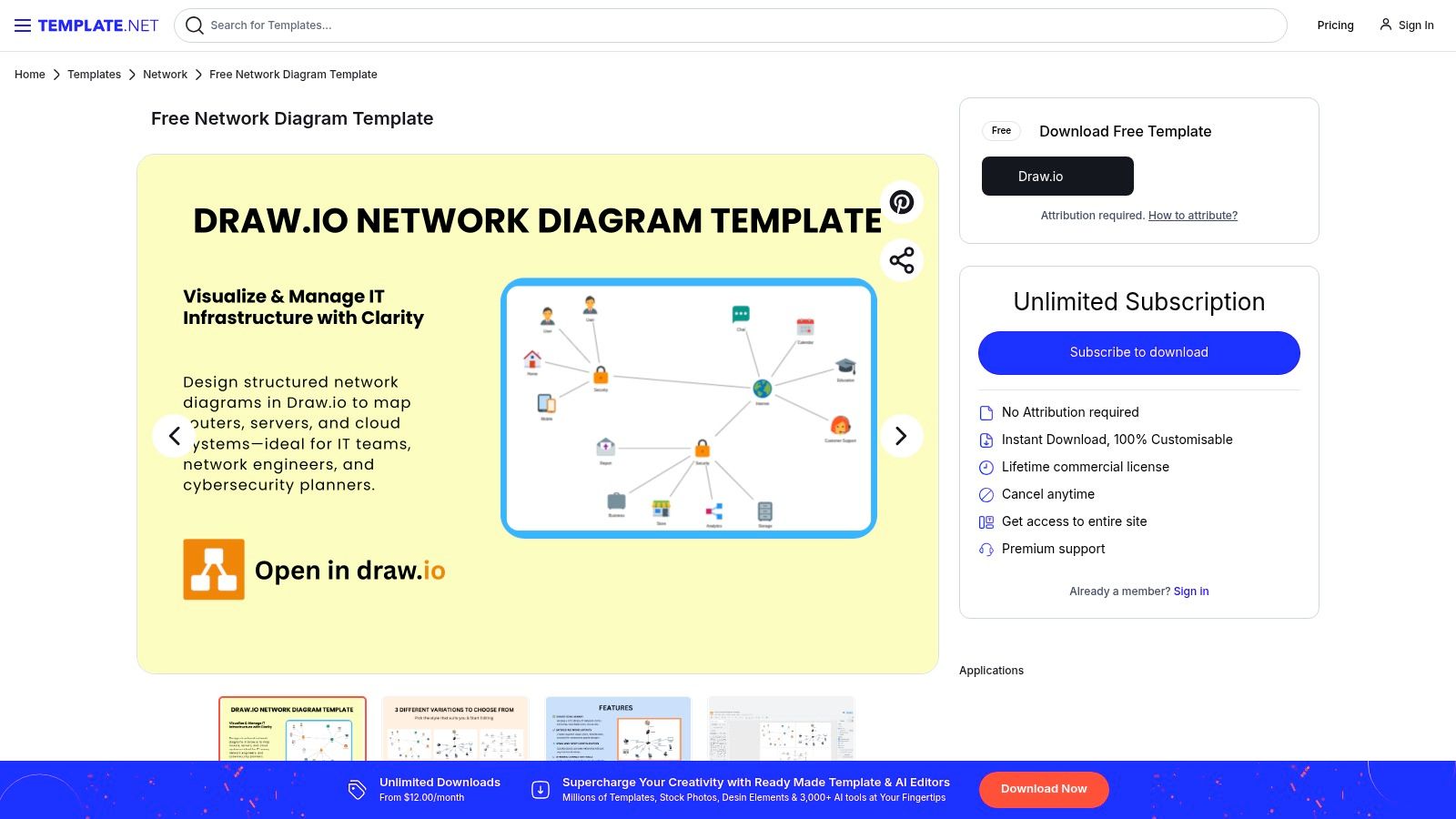Click Lifetime commercial license text
1456x819 pixels.
(x=1086, y=467)
